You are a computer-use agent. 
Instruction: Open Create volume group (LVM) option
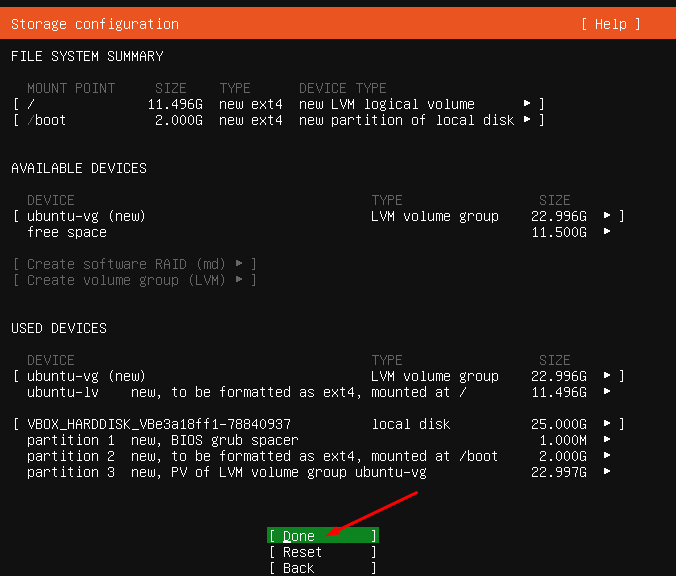[135, 280]
